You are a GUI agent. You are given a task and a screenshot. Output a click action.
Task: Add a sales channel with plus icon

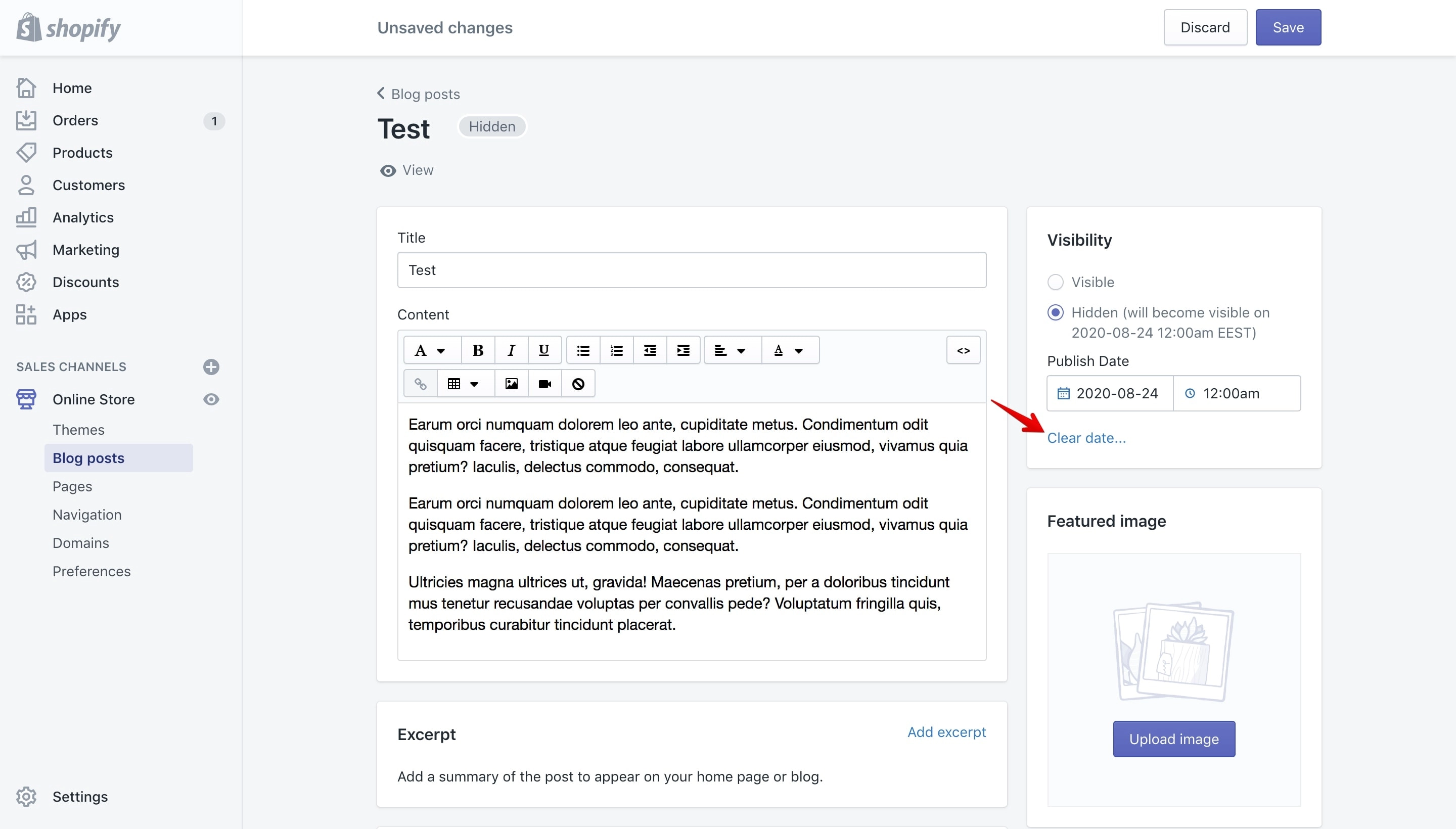(x=211, y=366)
